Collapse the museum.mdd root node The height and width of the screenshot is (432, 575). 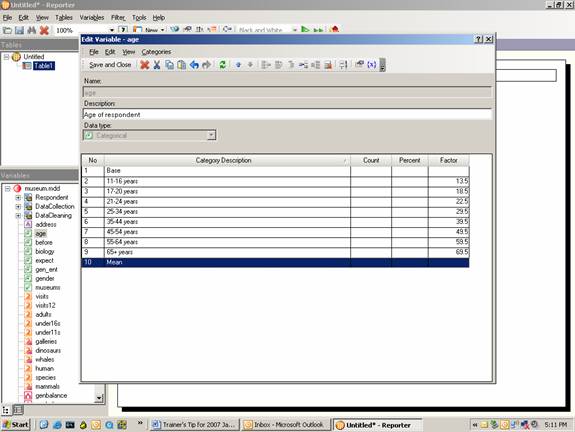pyautogui.click(x=7, y=188)
